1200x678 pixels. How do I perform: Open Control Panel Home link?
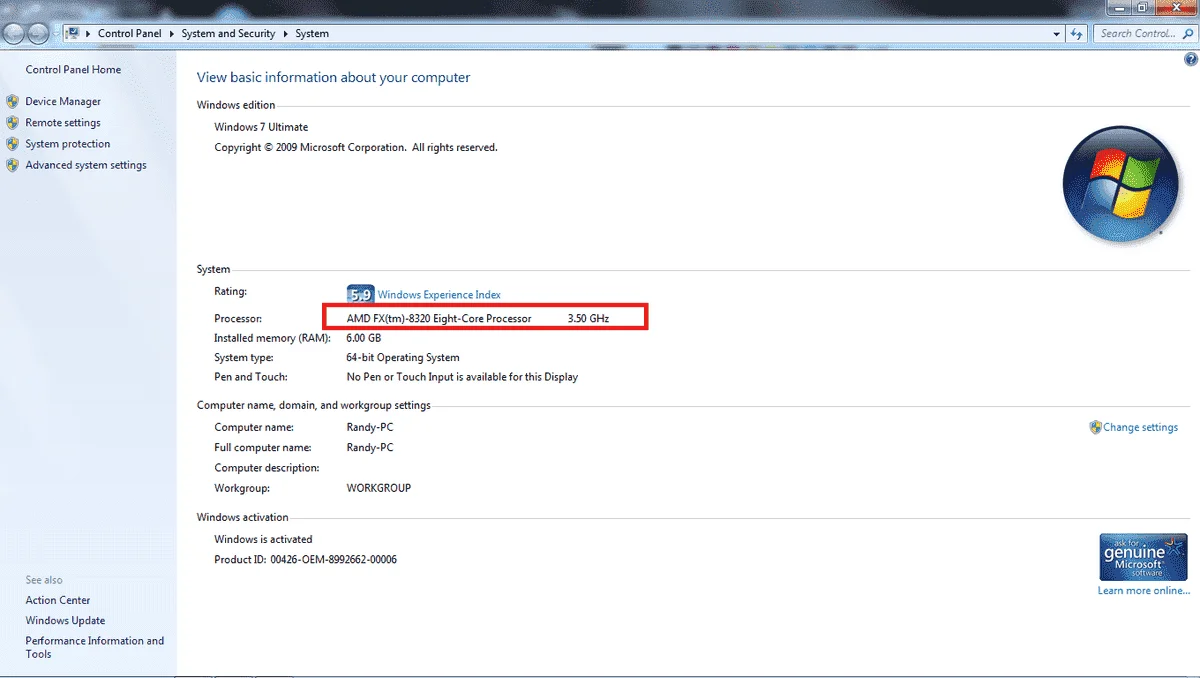73,70
